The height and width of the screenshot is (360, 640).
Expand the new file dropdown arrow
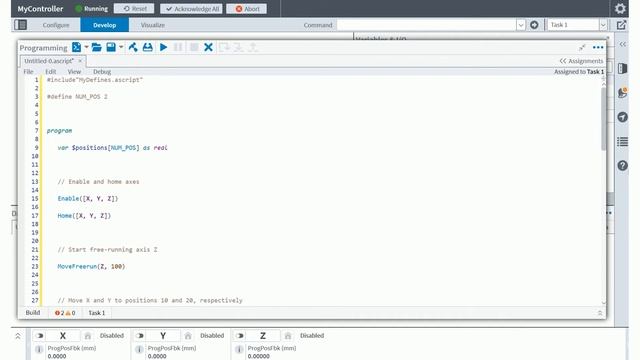tap(86, 47)
